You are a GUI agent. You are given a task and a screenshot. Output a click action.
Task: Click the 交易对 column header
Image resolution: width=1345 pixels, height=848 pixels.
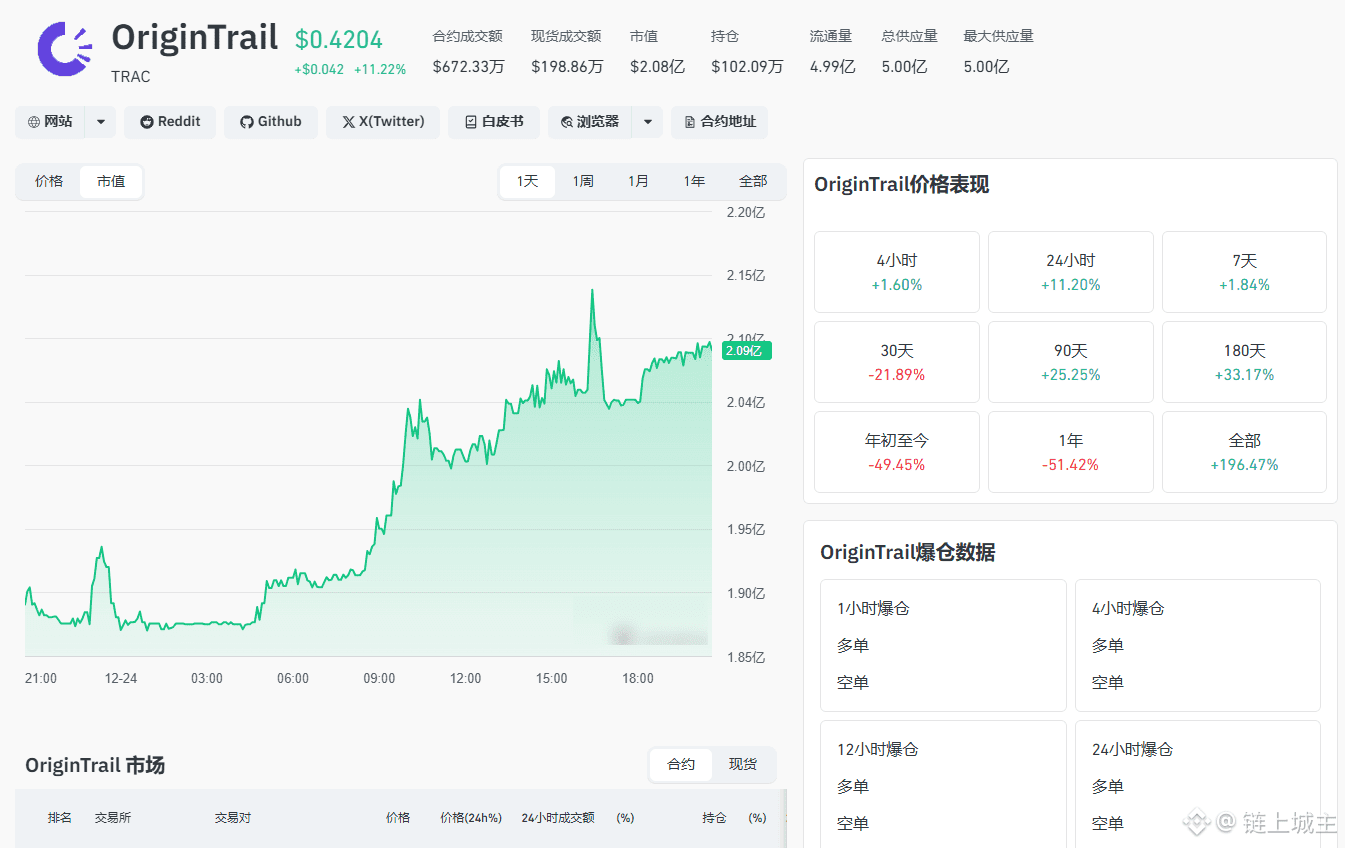point(233,818)
